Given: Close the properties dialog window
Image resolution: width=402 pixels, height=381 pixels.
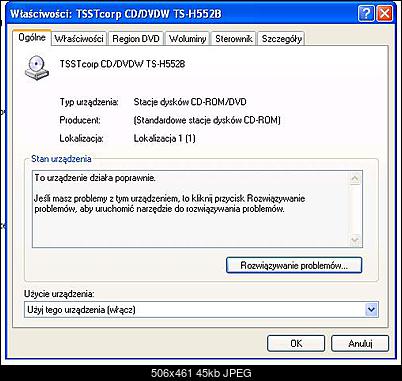Looking at the screenshot, I should 384,14.
